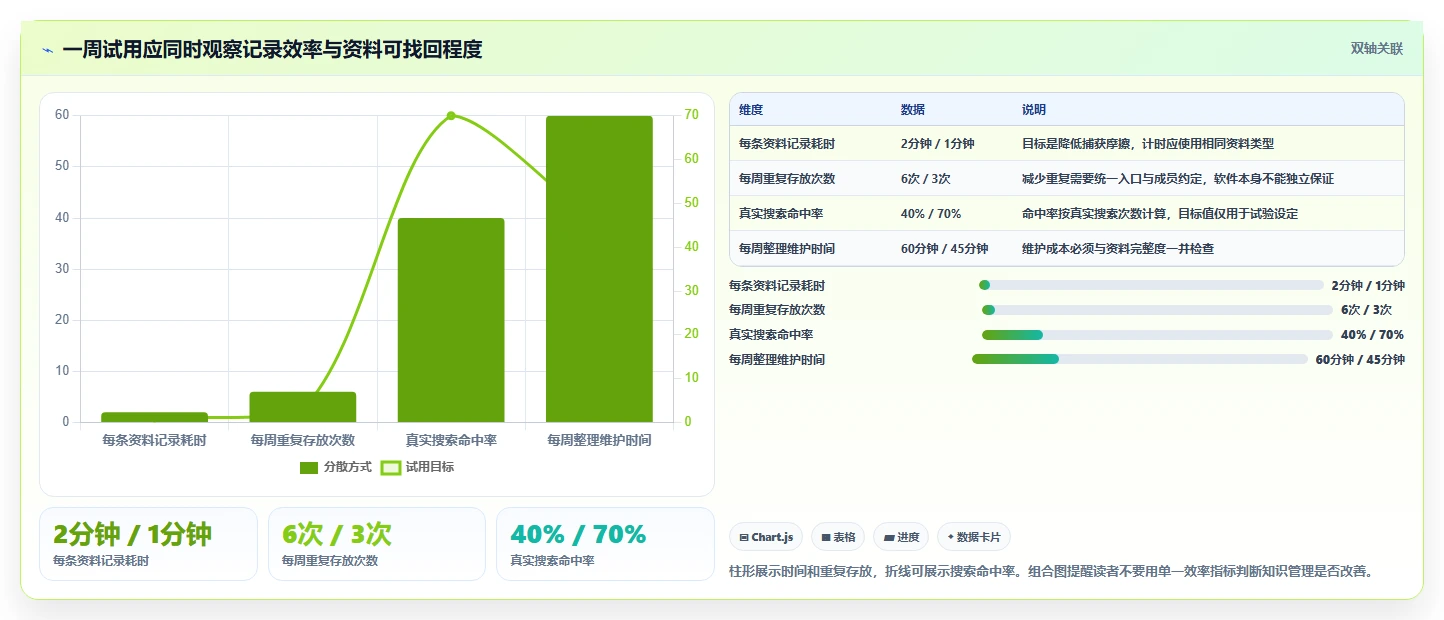The height and width of the screenshot is (620, 1444).
Task: Click the Chart.js tag chip
Action: (766, 537)
